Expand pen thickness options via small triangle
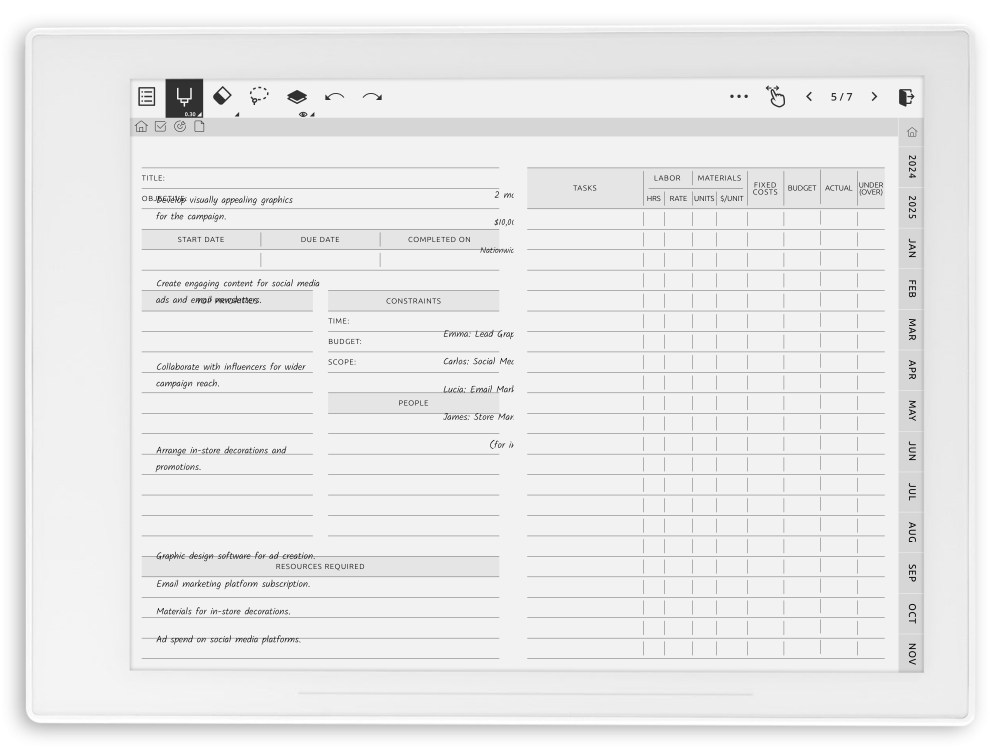This screenshot has width=1000, height=750. click(200, 114)
